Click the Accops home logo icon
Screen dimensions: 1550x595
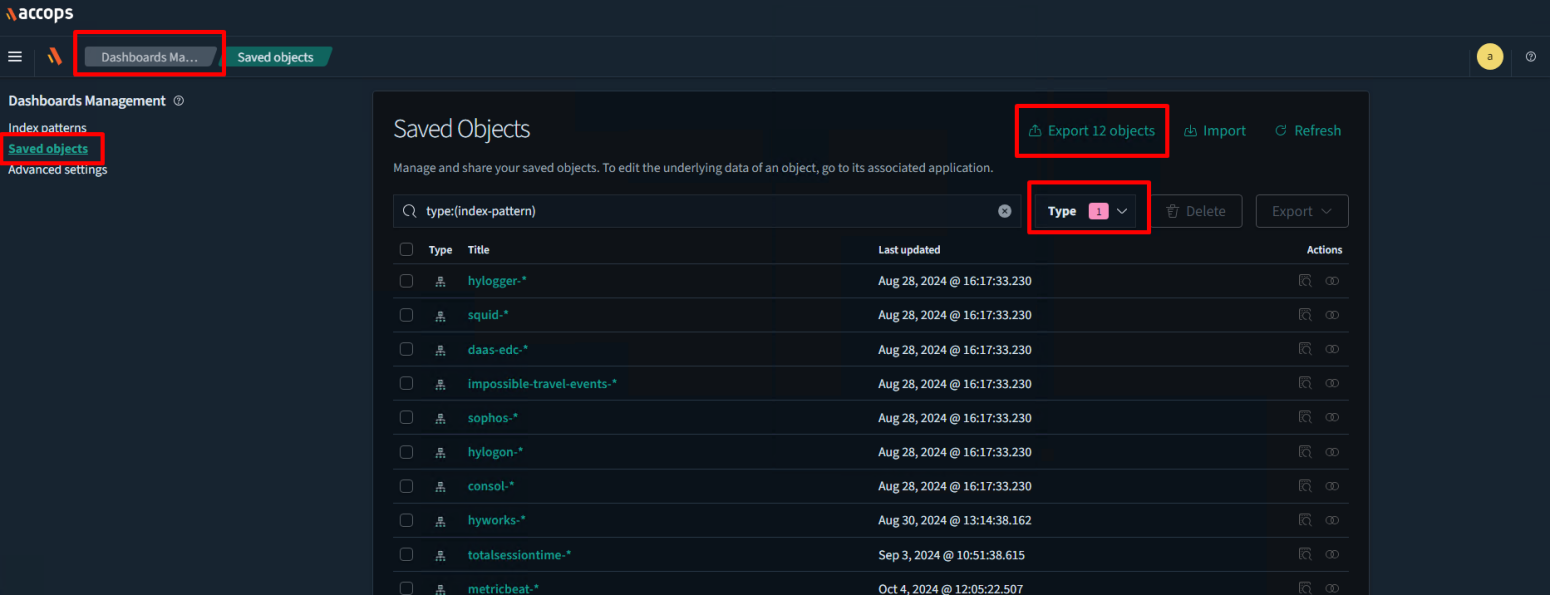click(55, 57)
